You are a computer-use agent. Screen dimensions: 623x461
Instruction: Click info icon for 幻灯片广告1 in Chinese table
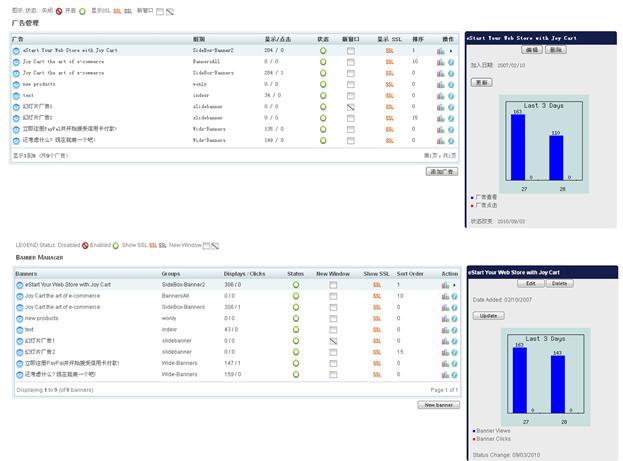coord(451,107)
